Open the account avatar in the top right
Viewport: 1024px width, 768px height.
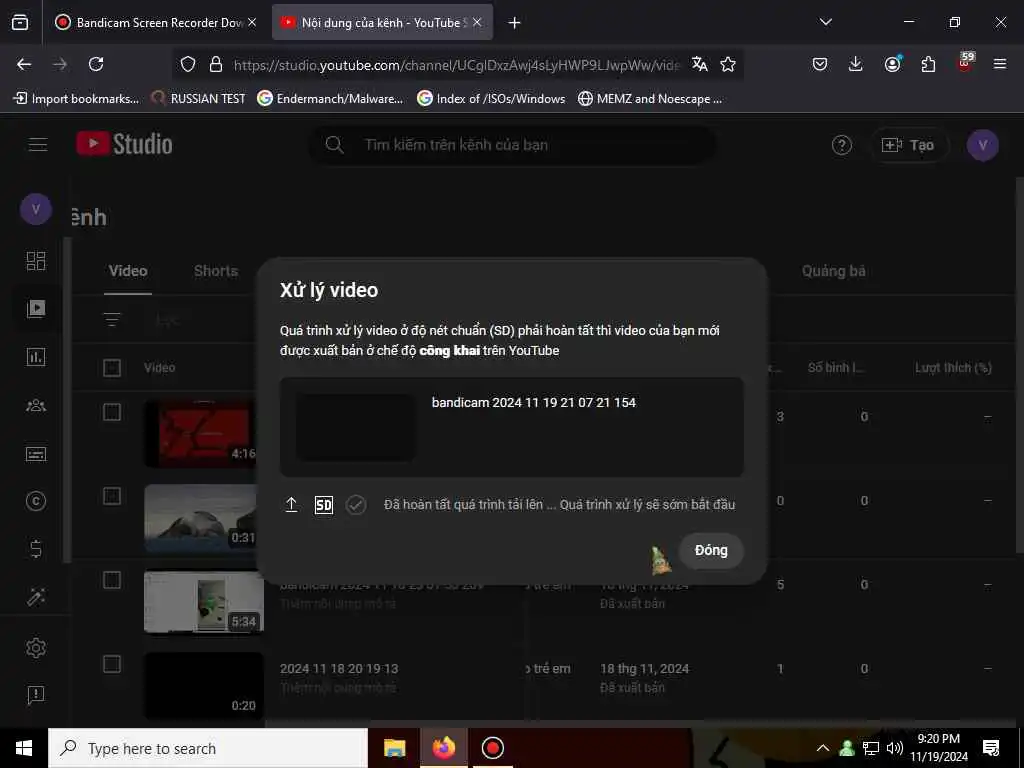coord(982,145)
